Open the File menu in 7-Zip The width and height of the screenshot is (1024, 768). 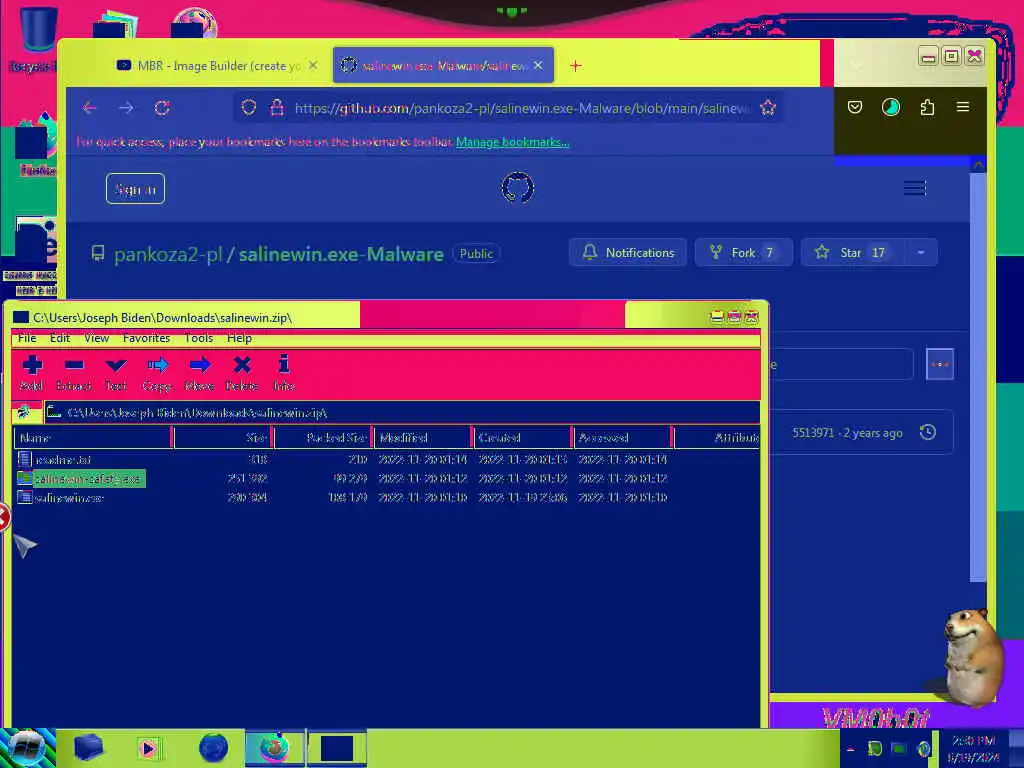27,338
